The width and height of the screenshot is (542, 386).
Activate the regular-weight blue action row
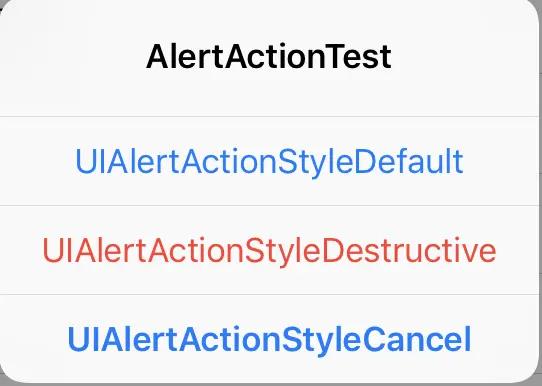pyautogui.click(x=270, y=161)
